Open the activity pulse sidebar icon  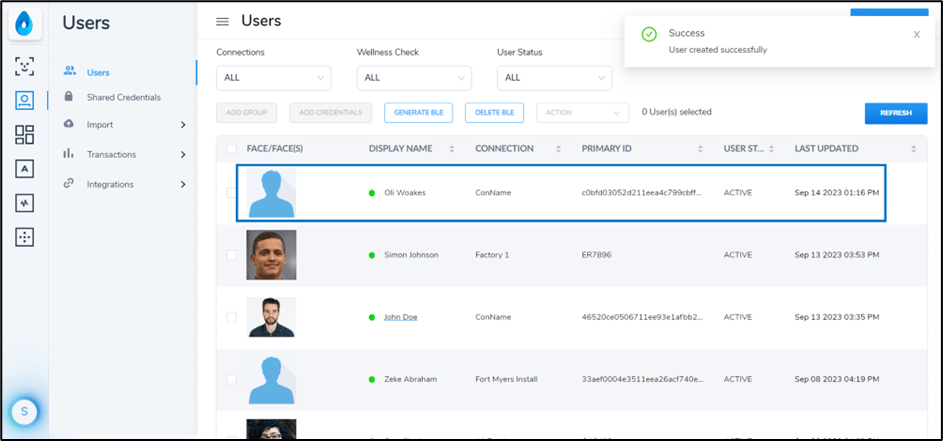25,203
